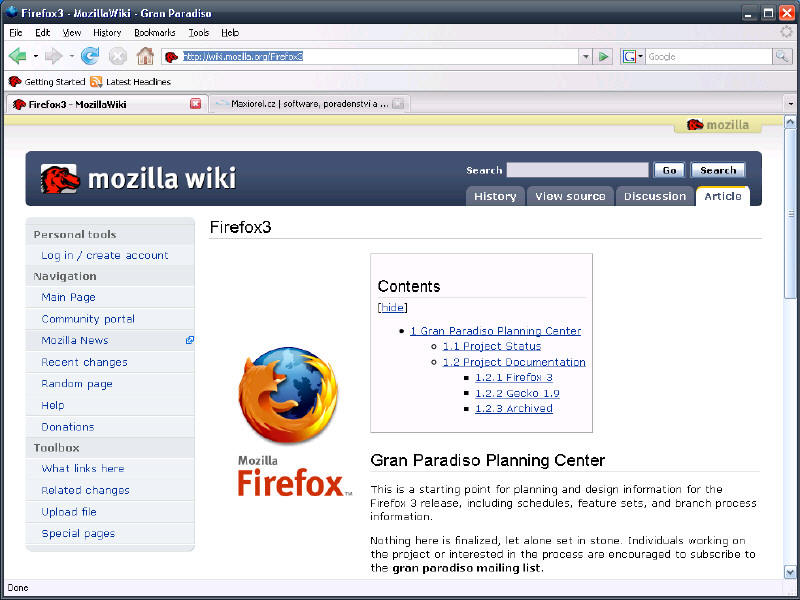Image resolution: width=800 pixels, height=600 pixels.
Task: Click the wiki Go button
Action: click(669, 170)
